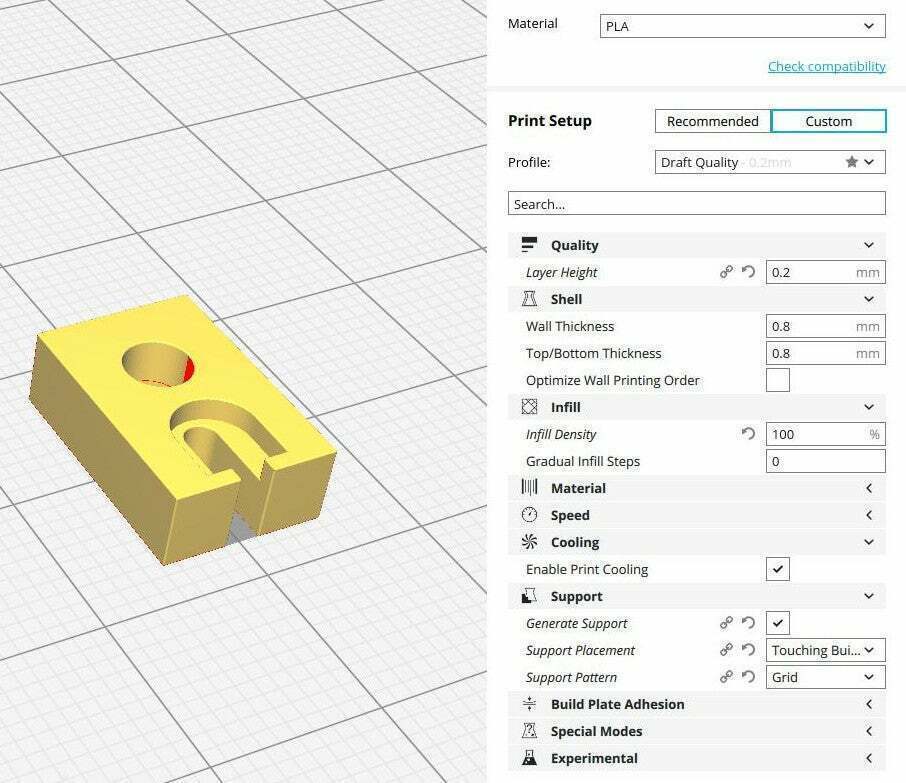
Task: Edit the Infill Density value field
Action: point(826,434)
